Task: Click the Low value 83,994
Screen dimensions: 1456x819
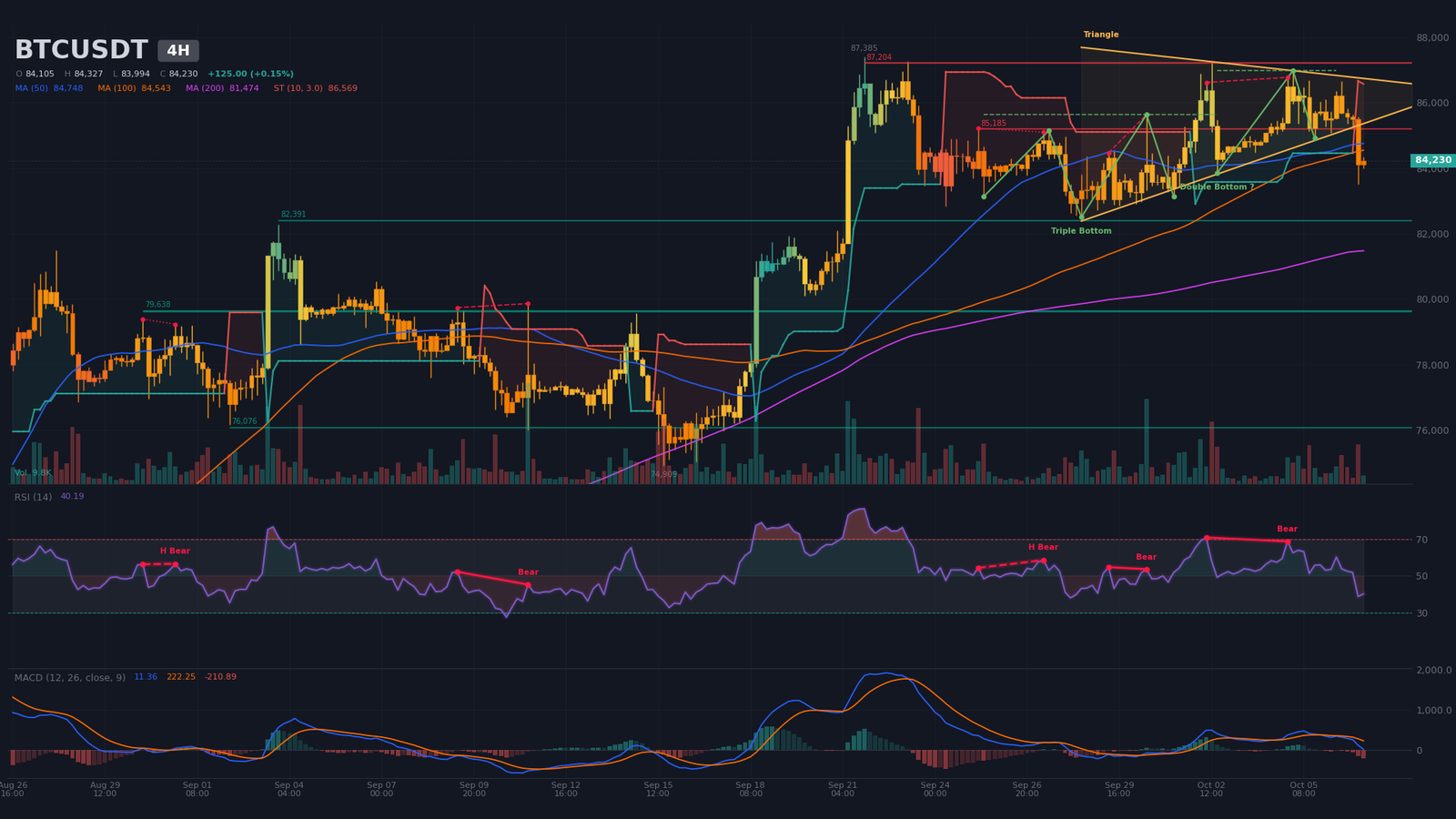Action: pyautogui.click(x=136, y=74)
